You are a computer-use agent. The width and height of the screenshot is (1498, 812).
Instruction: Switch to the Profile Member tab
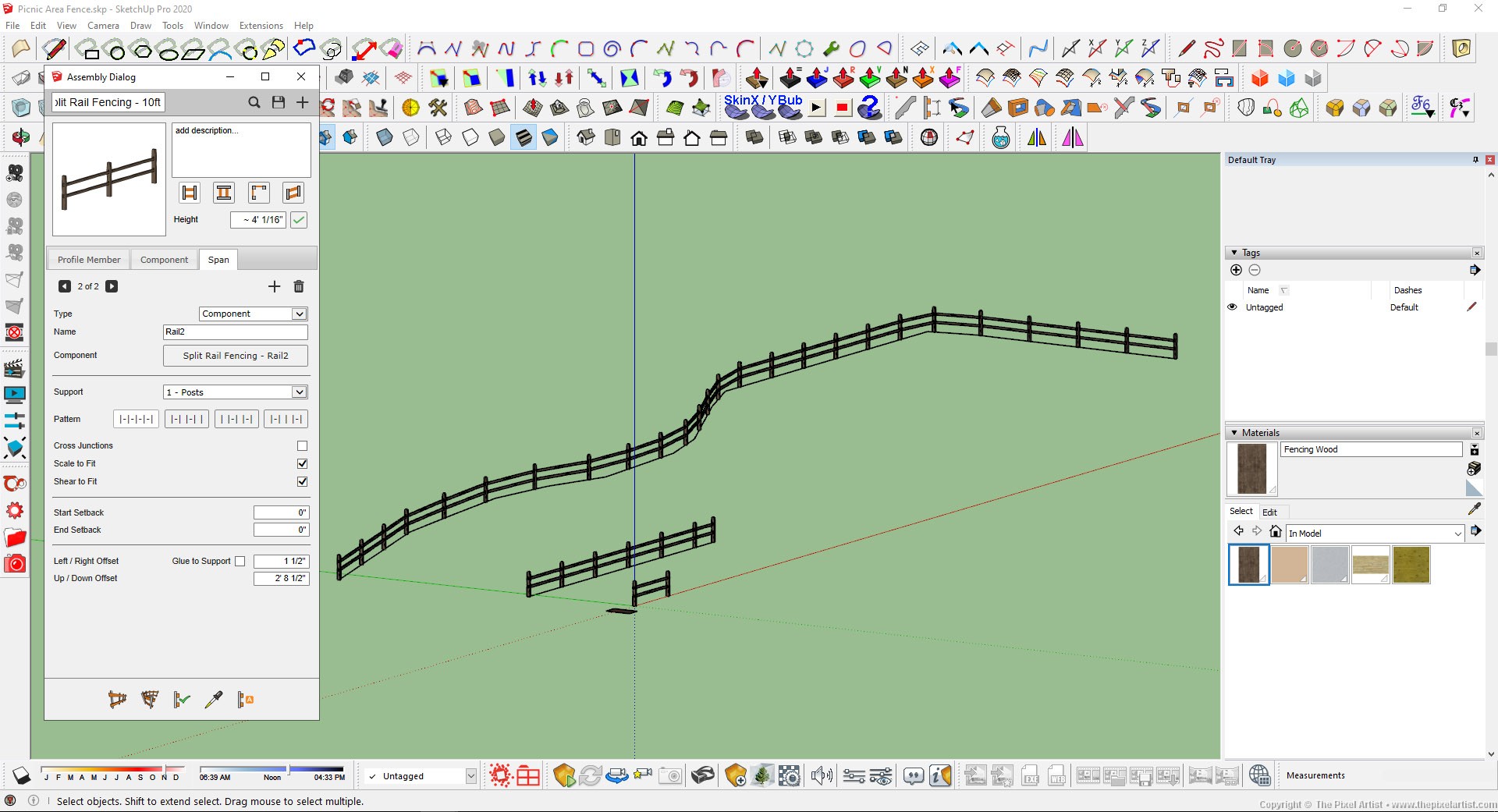pyautogui.click(x=89, y=260)
